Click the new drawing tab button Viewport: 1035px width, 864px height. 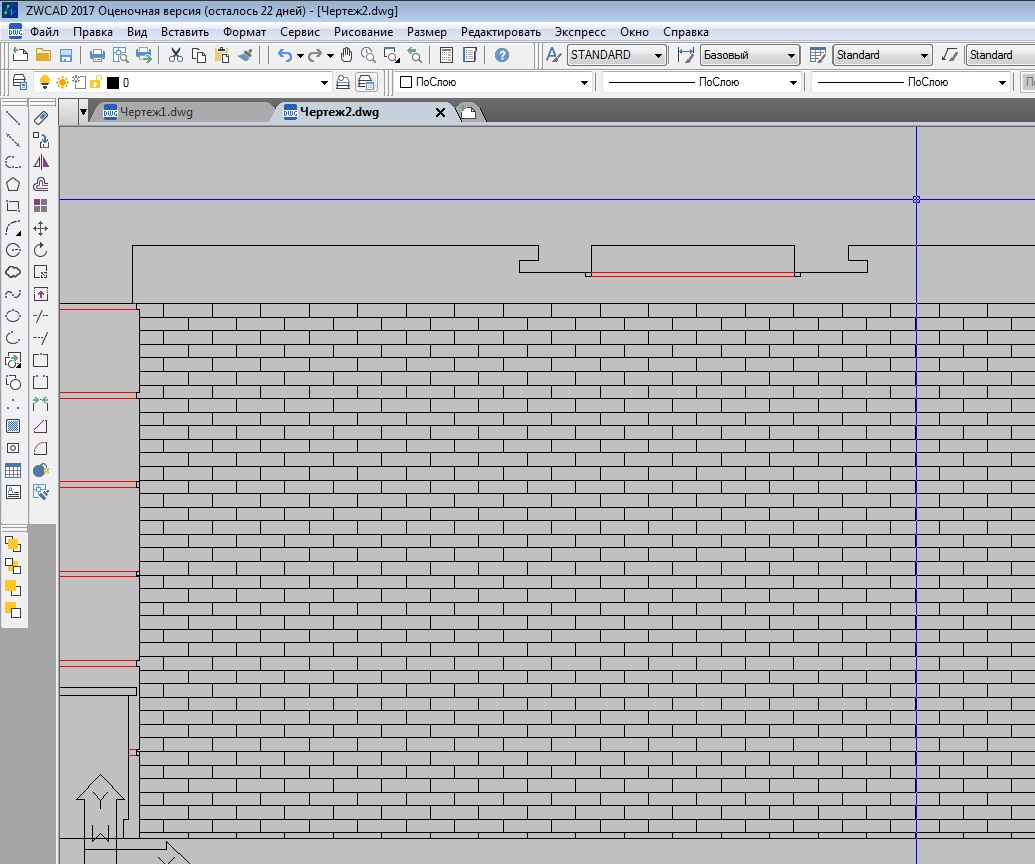click(468, 113)
